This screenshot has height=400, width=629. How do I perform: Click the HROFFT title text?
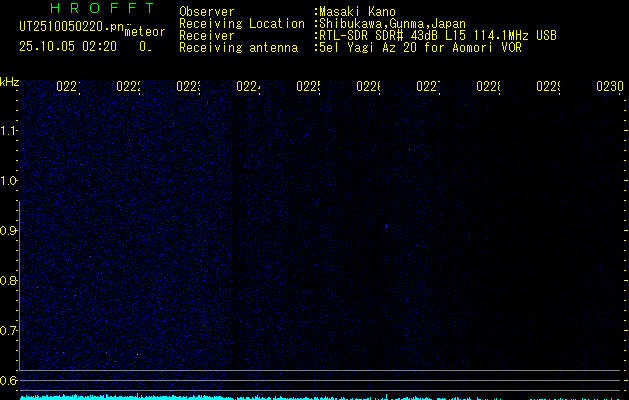tap(102, 8)
